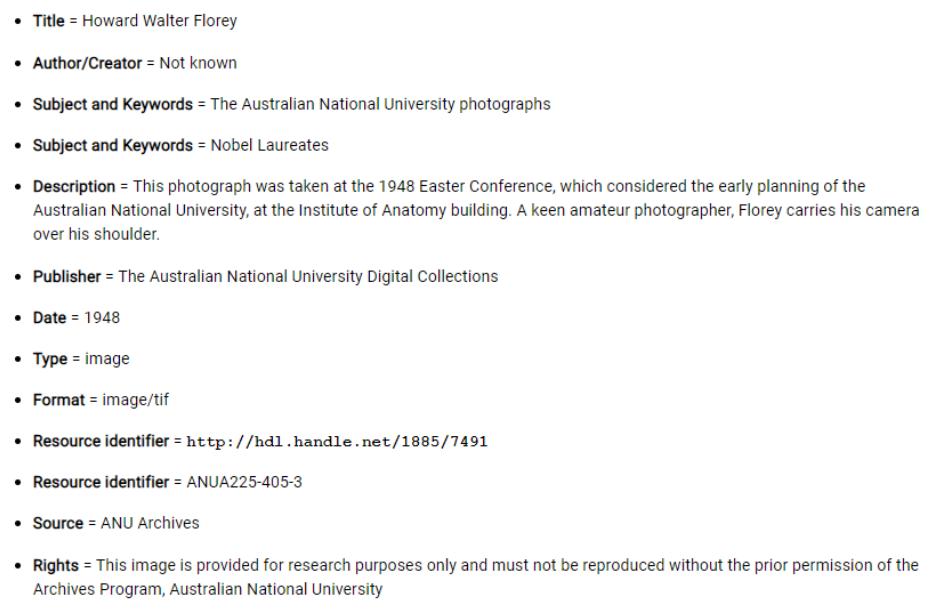This screenshot has height=614, width=947.
Task: Click the Rights label
Action: pyautogui.click(x=56, y=565)
